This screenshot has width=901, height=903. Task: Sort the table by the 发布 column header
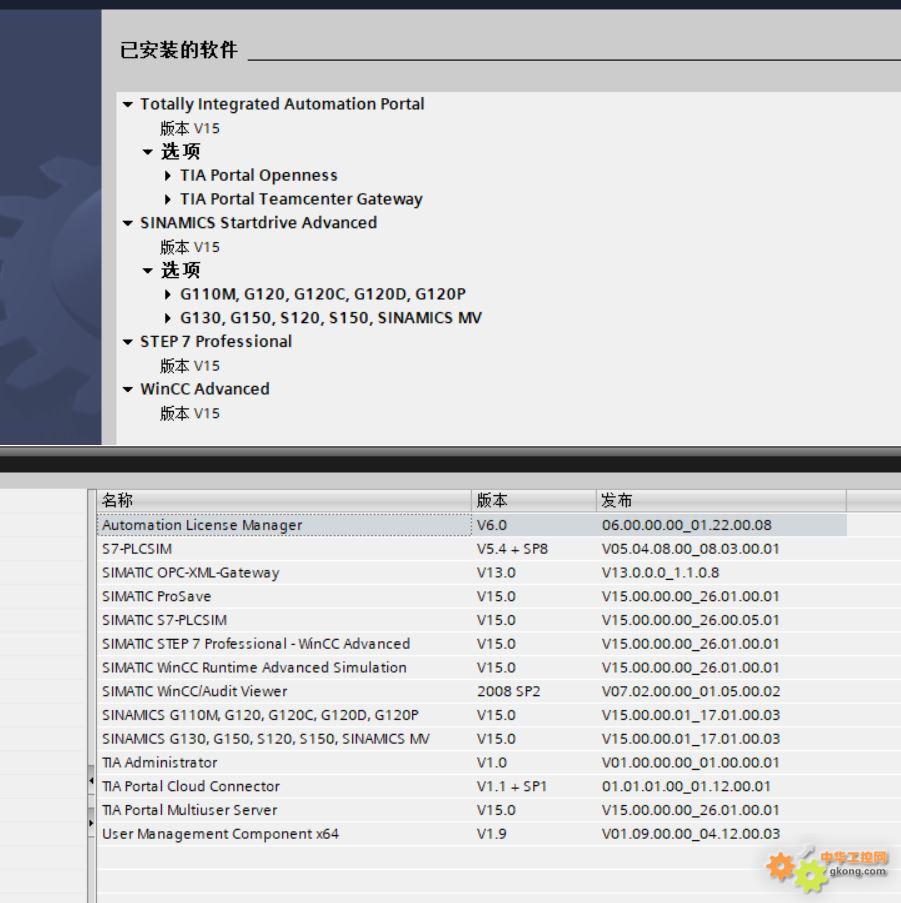[x=721, y=500]
